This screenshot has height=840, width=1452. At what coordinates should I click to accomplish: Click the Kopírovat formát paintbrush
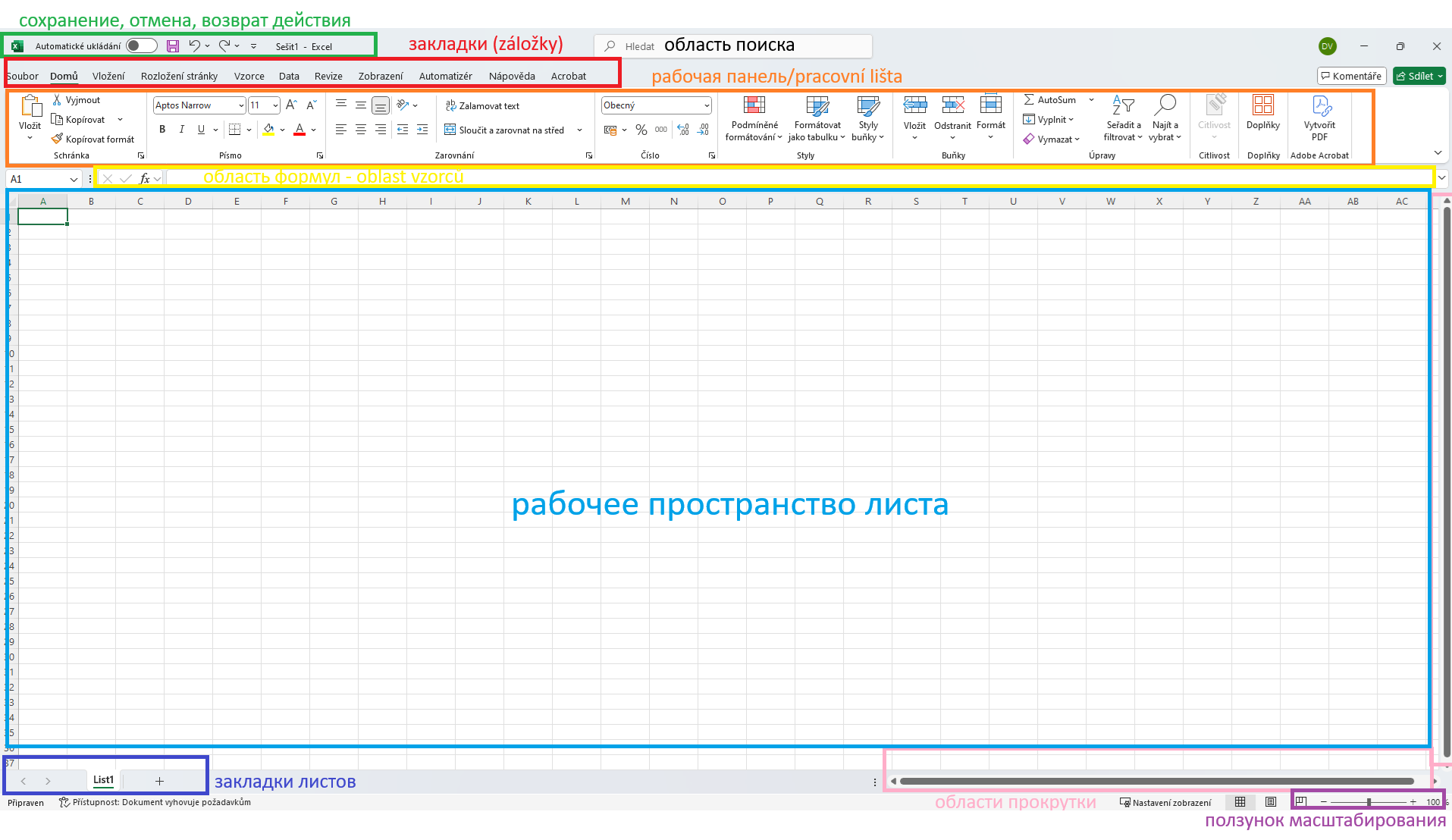[58, 139]
